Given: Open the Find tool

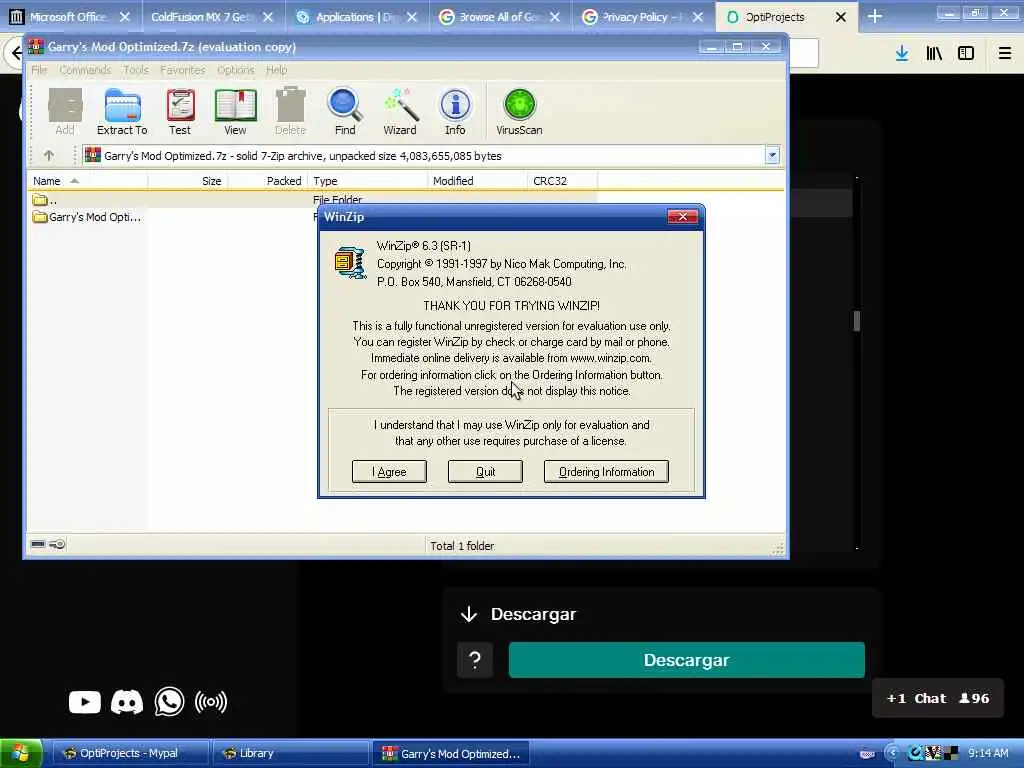Looking at the screenshot, I should coord(345,112).
